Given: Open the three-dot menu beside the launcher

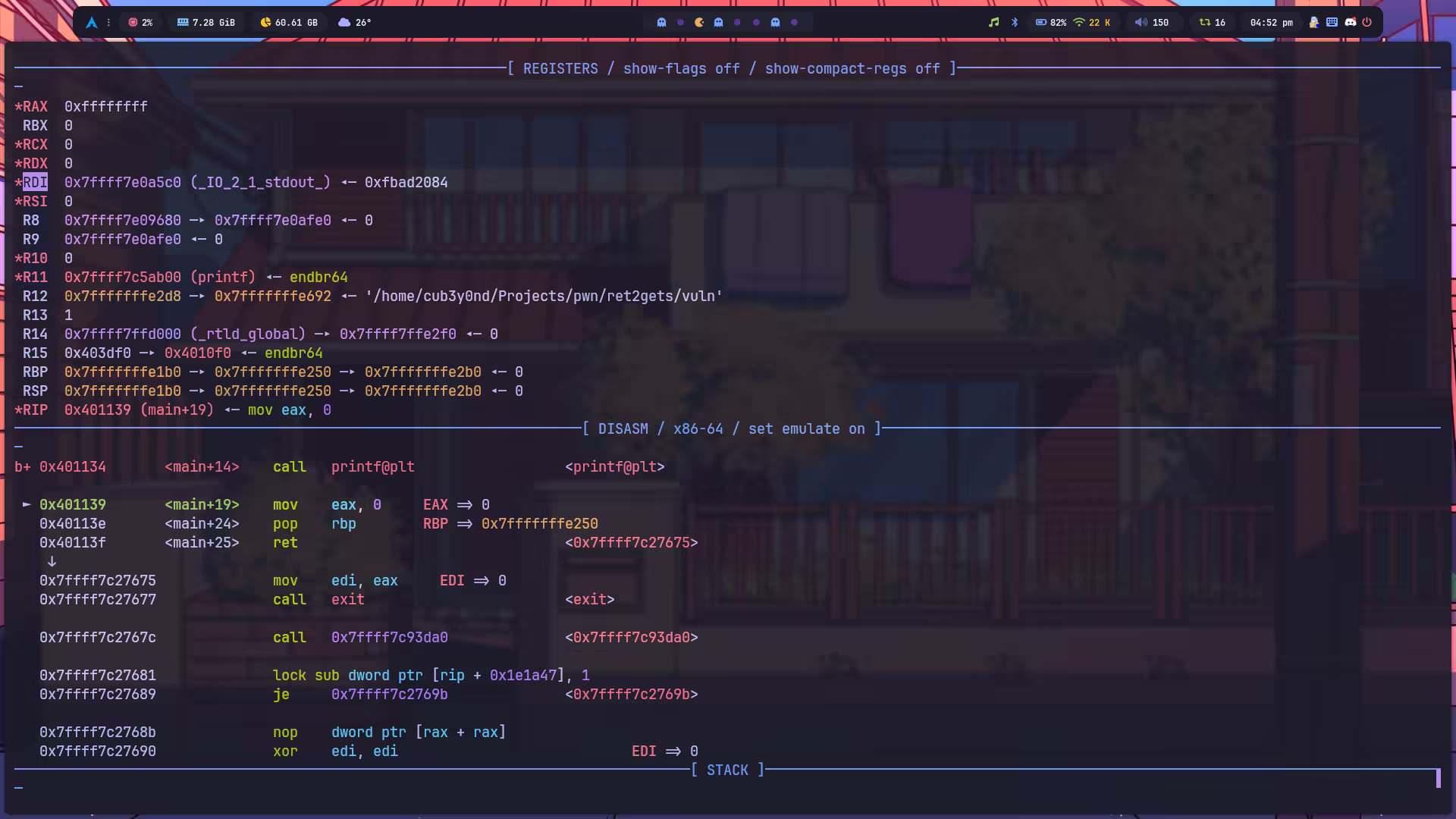Looking at the screenshot, I should click(x=108, y=23).
